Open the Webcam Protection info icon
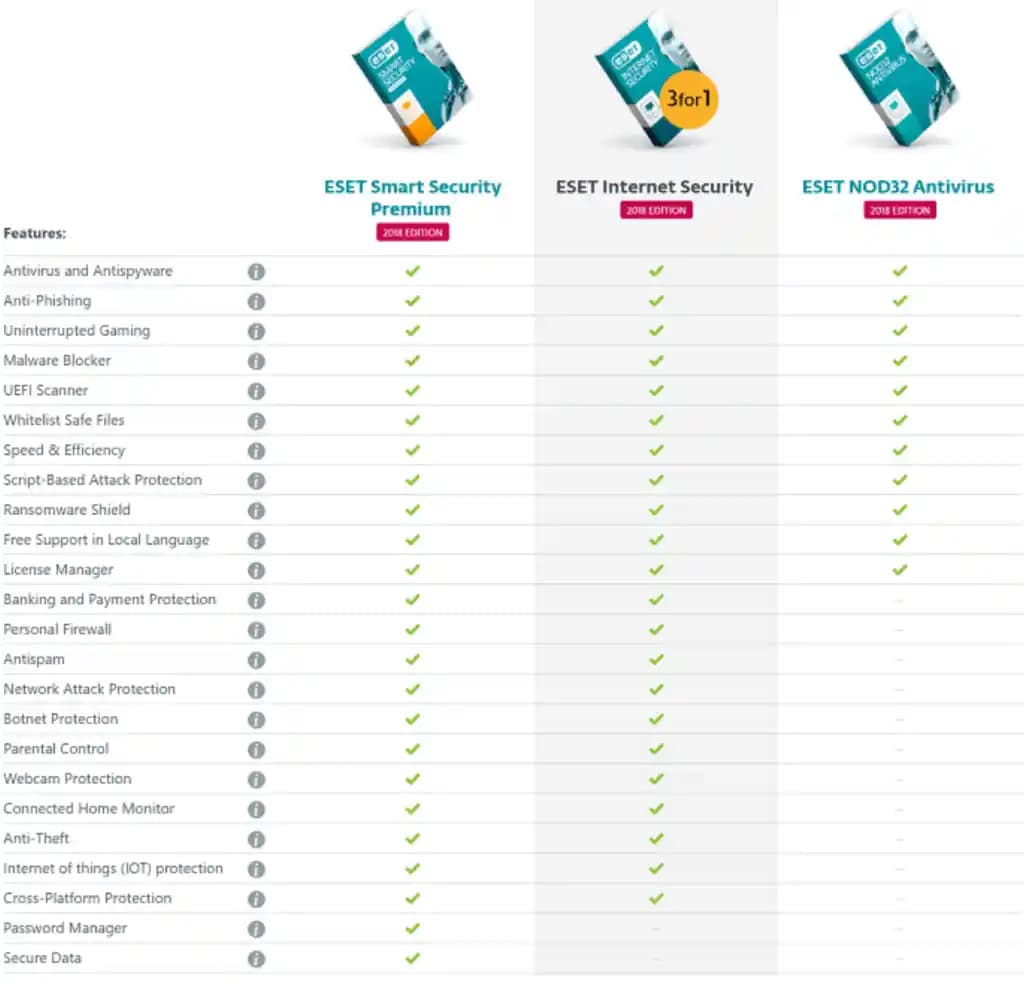1024x985 pixels. pyautogui.click(x=256, y=779)
